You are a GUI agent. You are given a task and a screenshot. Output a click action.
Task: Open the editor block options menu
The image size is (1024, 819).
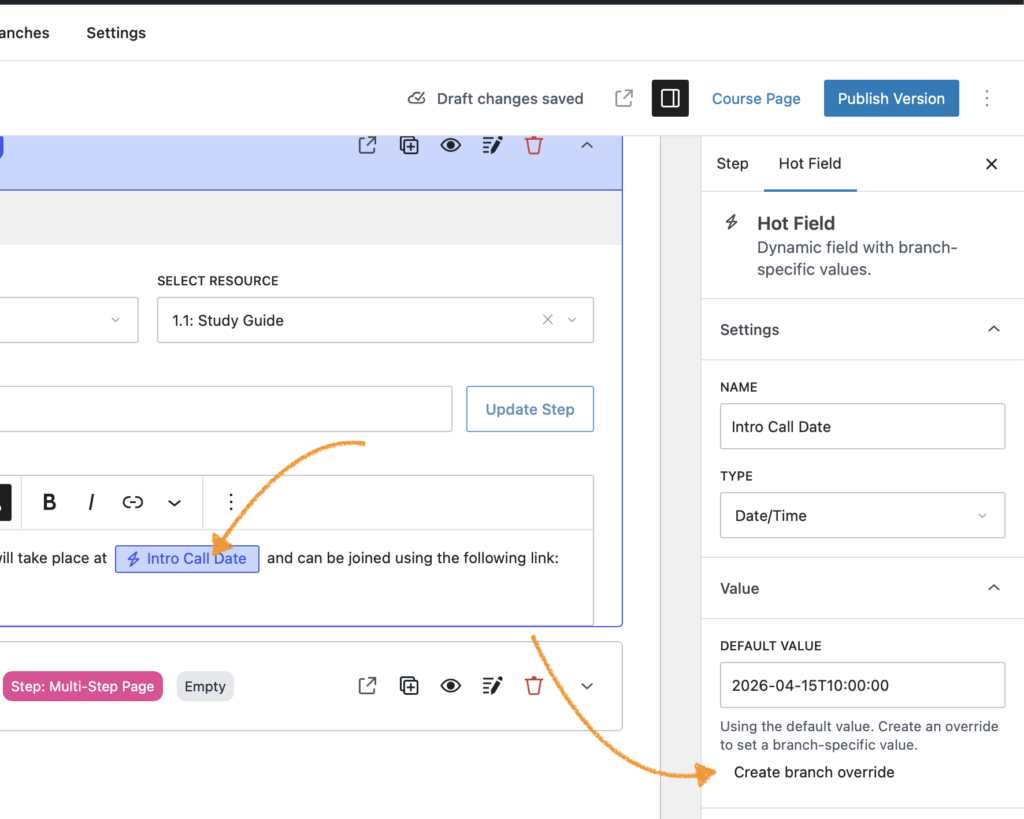(x=231, y=502)
